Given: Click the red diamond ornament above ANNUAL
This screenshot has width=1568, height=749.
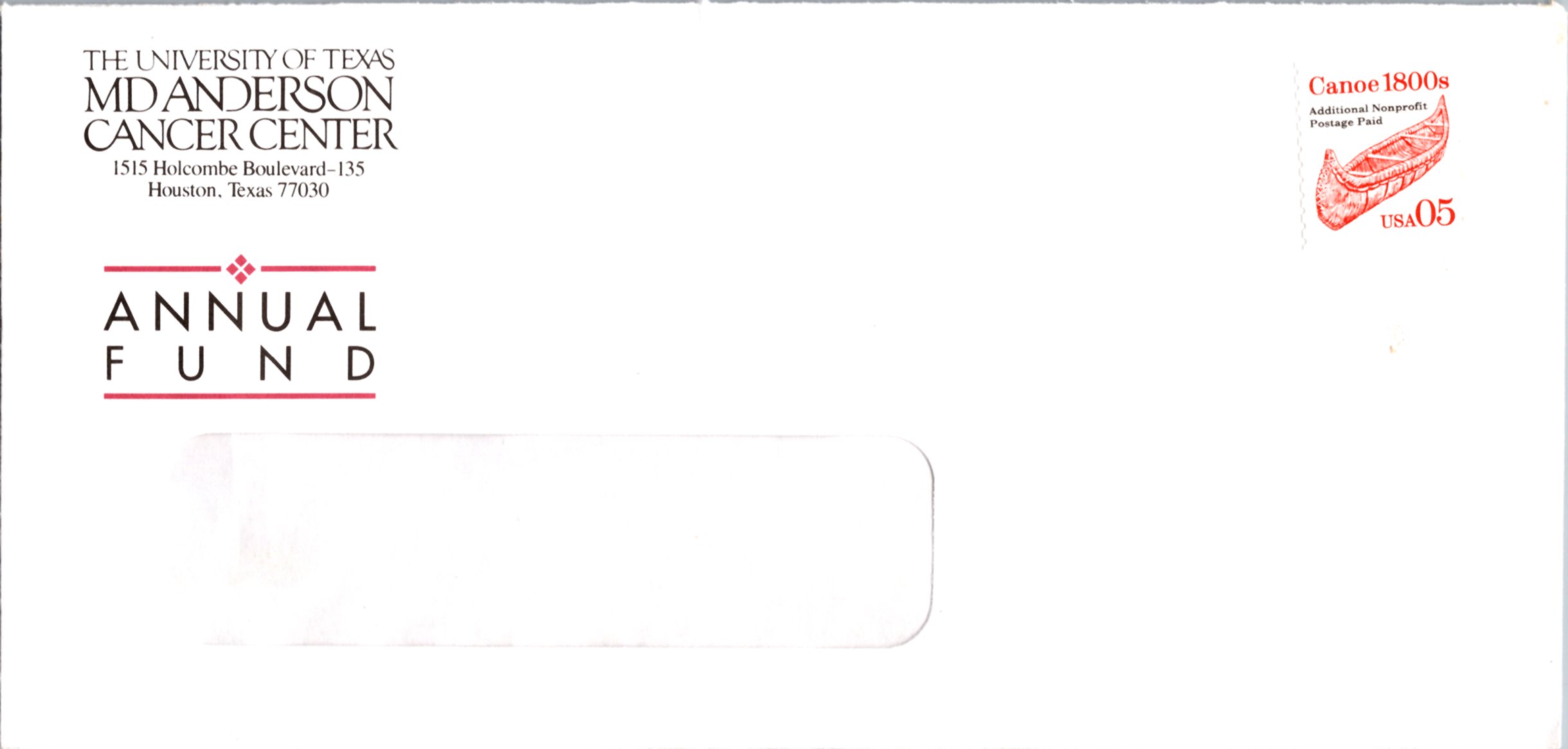Looking at the screenshot, I should point(241,269).
